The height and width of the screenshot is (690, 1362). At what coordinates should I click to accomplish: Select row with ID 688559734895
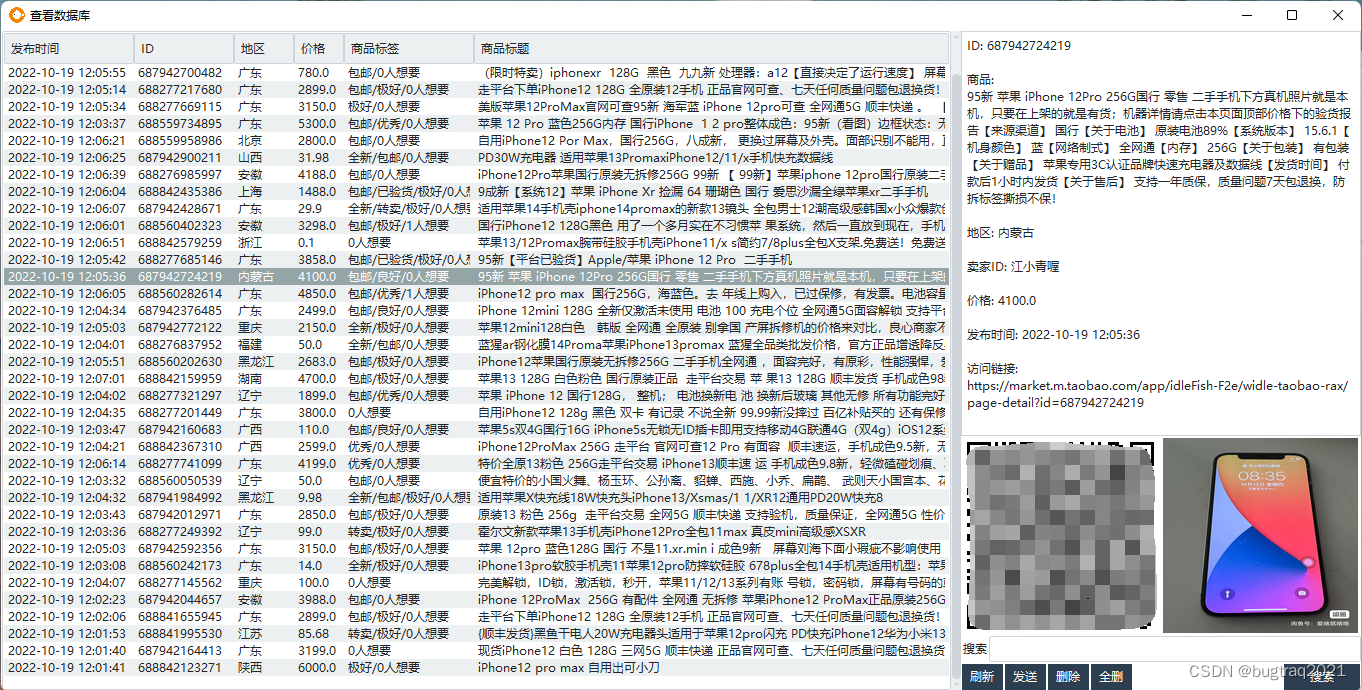[475, 124]
